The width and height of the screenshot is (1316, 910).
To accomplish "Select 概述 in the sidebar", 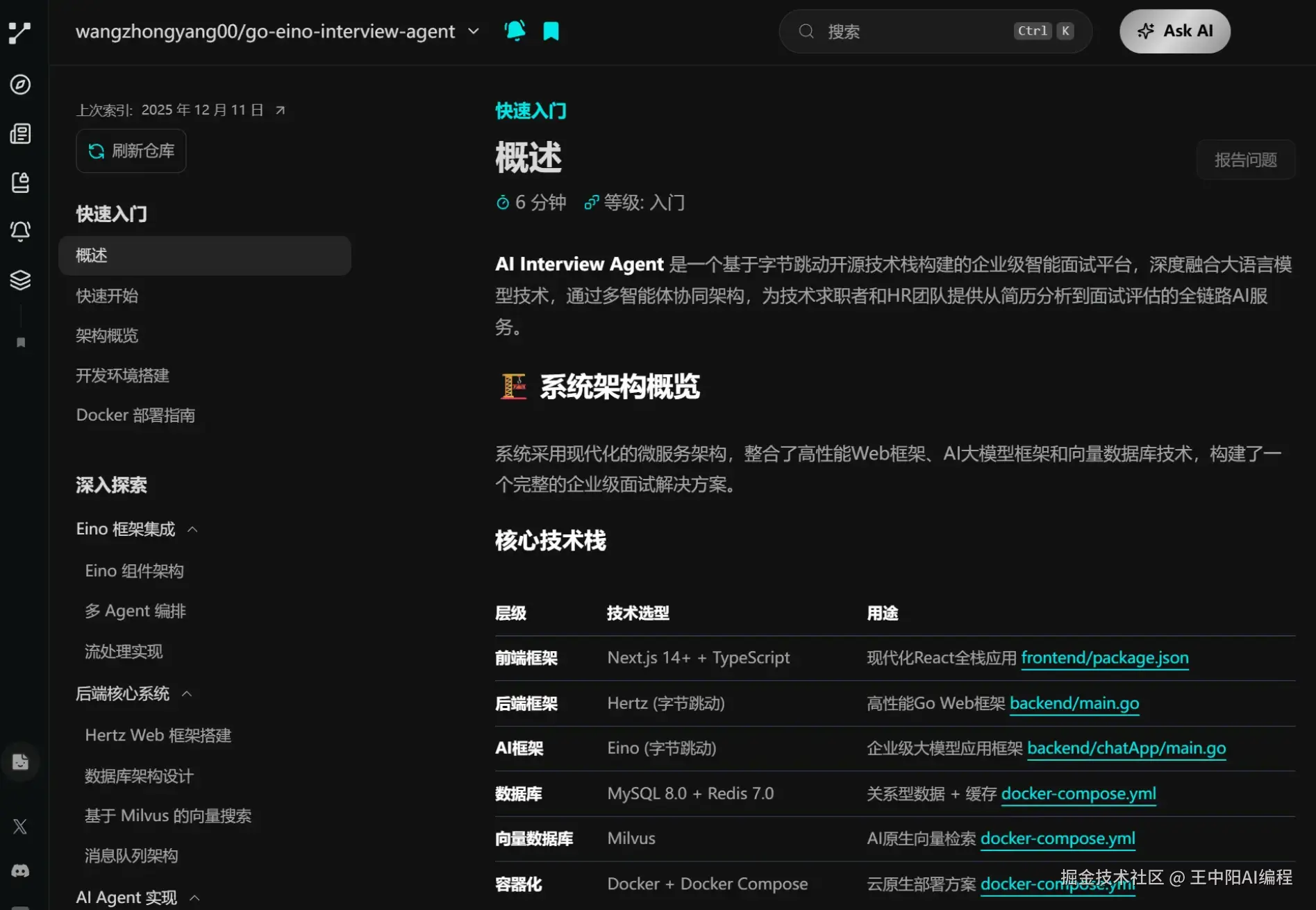I will pos(205,255).
